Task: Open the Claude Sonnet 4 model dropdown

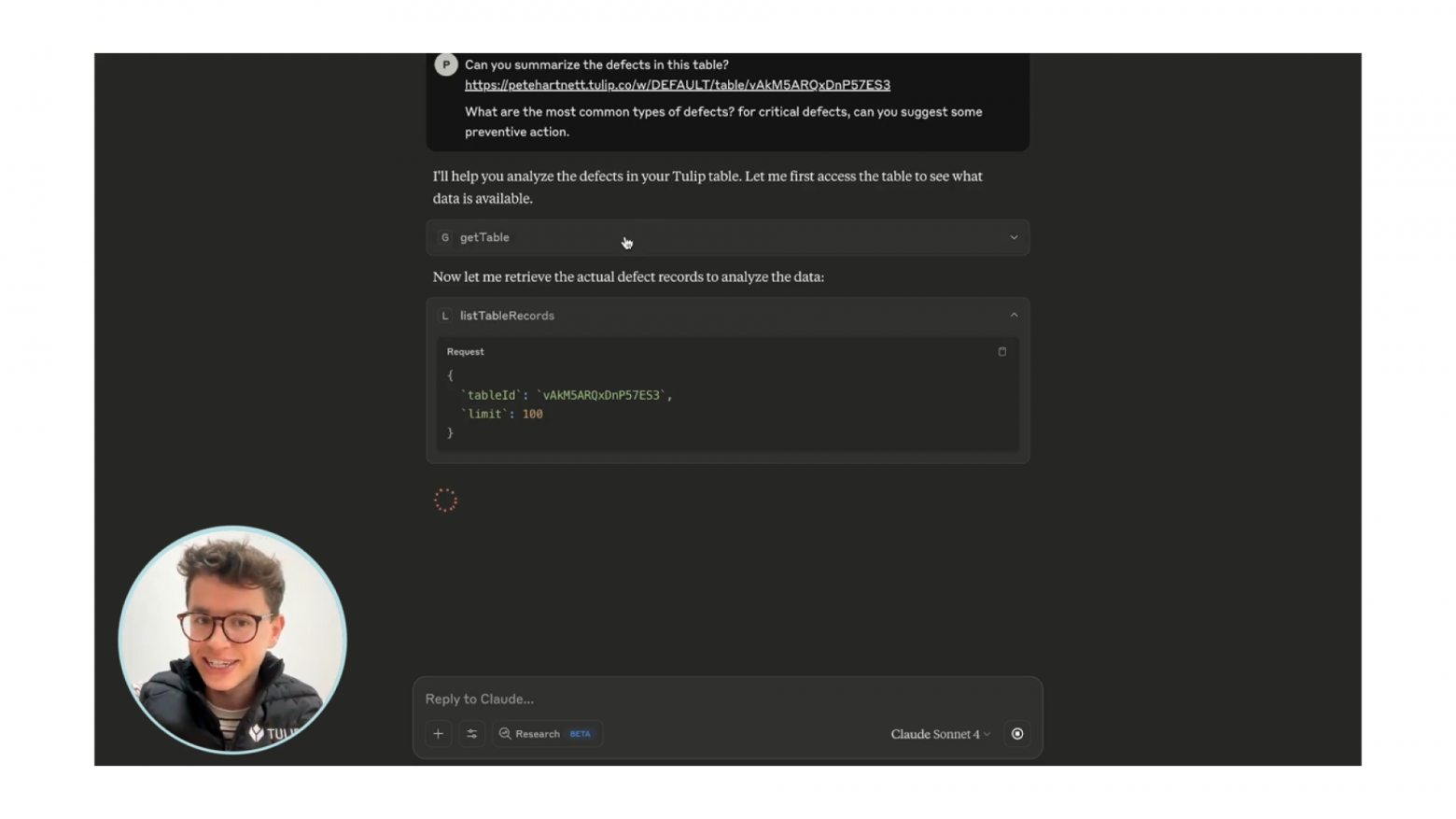Action: [x=940, y=734]
